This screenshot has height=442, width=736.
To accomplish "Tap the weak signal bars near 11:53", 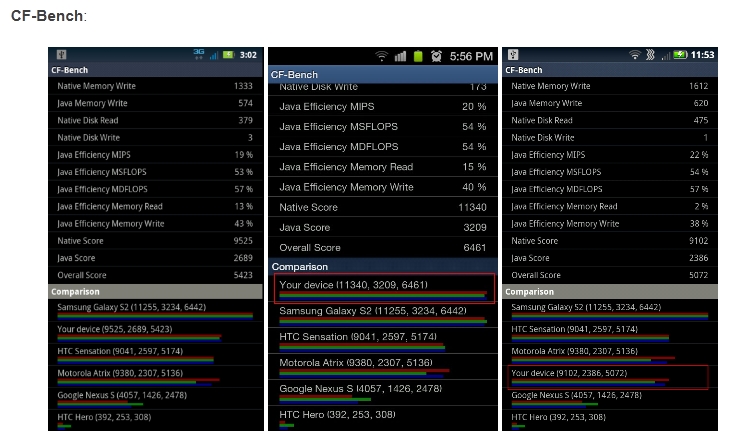I will [666, 56].
